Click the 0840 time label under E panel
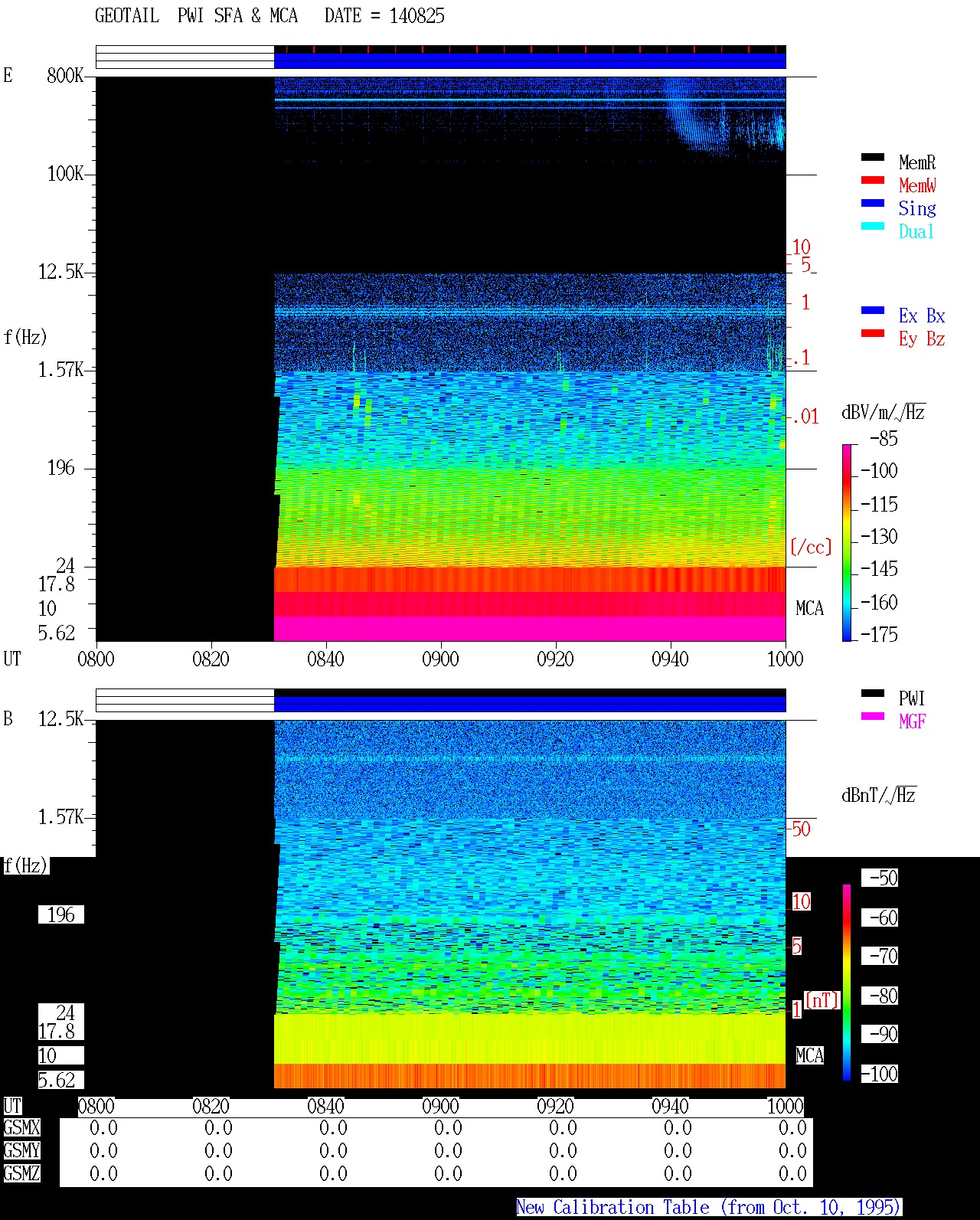The width and height of the screenshot is (980, 1220). point(325,659)
